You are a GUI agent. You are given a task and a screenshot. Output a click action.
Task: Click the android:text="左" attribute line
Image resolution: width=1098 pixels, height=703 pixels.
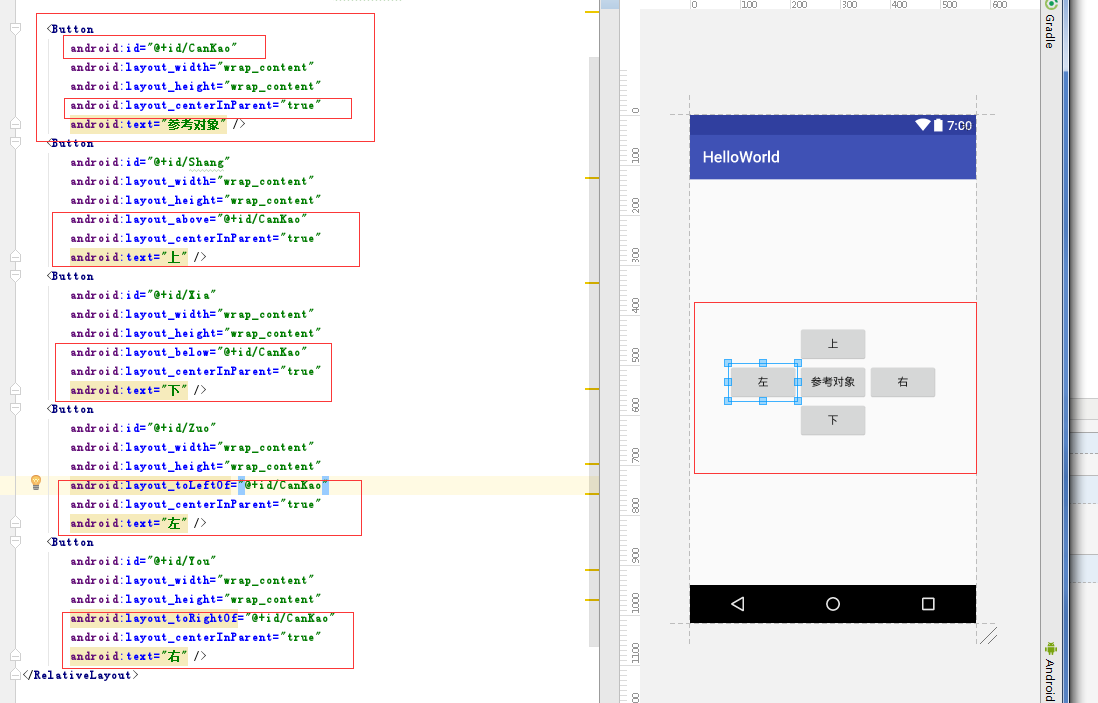(138, 523)
